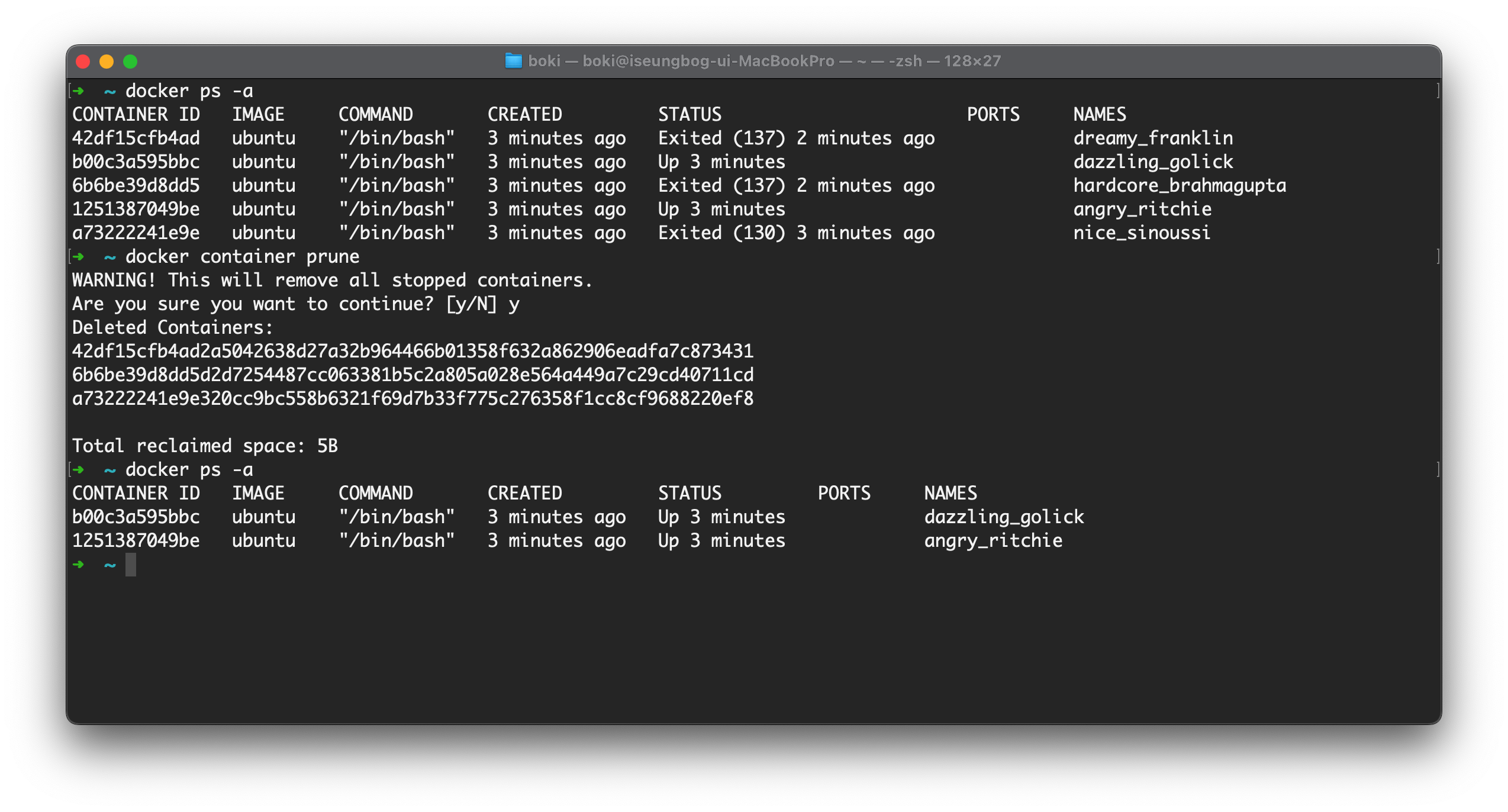Click the prompt arrow before docker container prune
This screenshot has height=812, width=1508.
click(x=79, y=257)
